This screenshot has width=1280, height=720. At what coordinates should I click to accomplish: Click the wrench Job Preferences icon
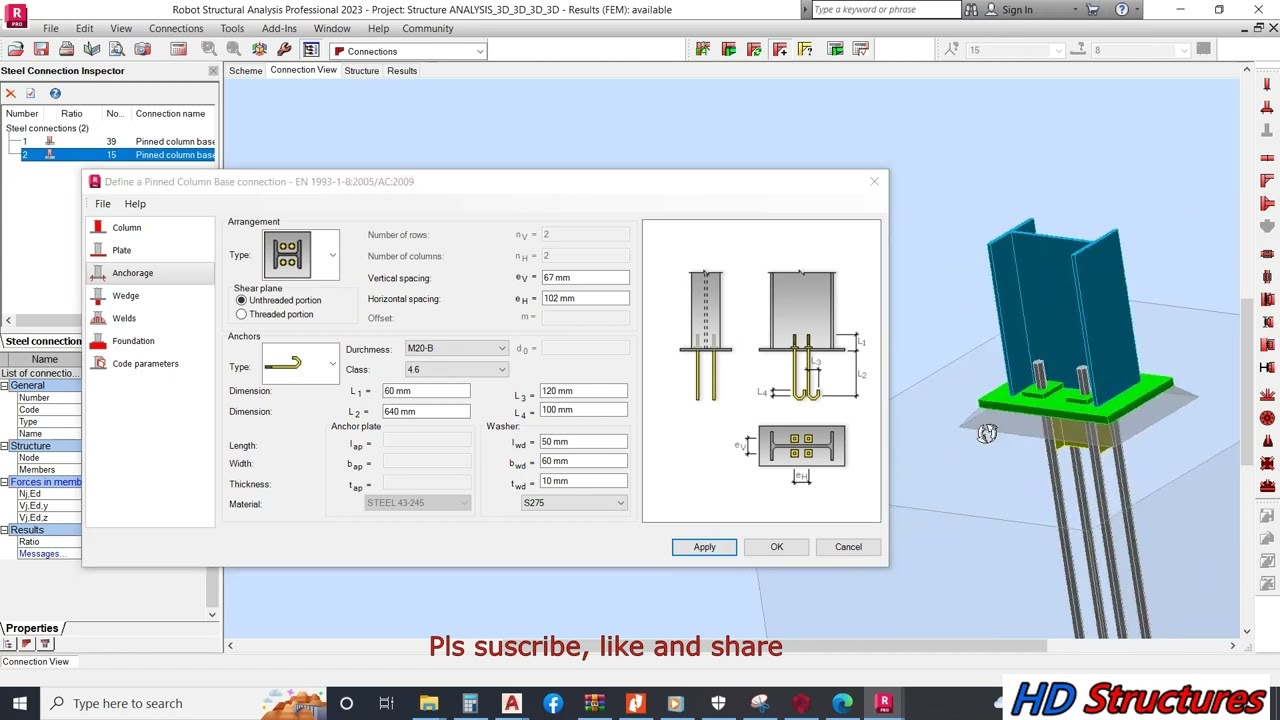click(x=285, y=50)
